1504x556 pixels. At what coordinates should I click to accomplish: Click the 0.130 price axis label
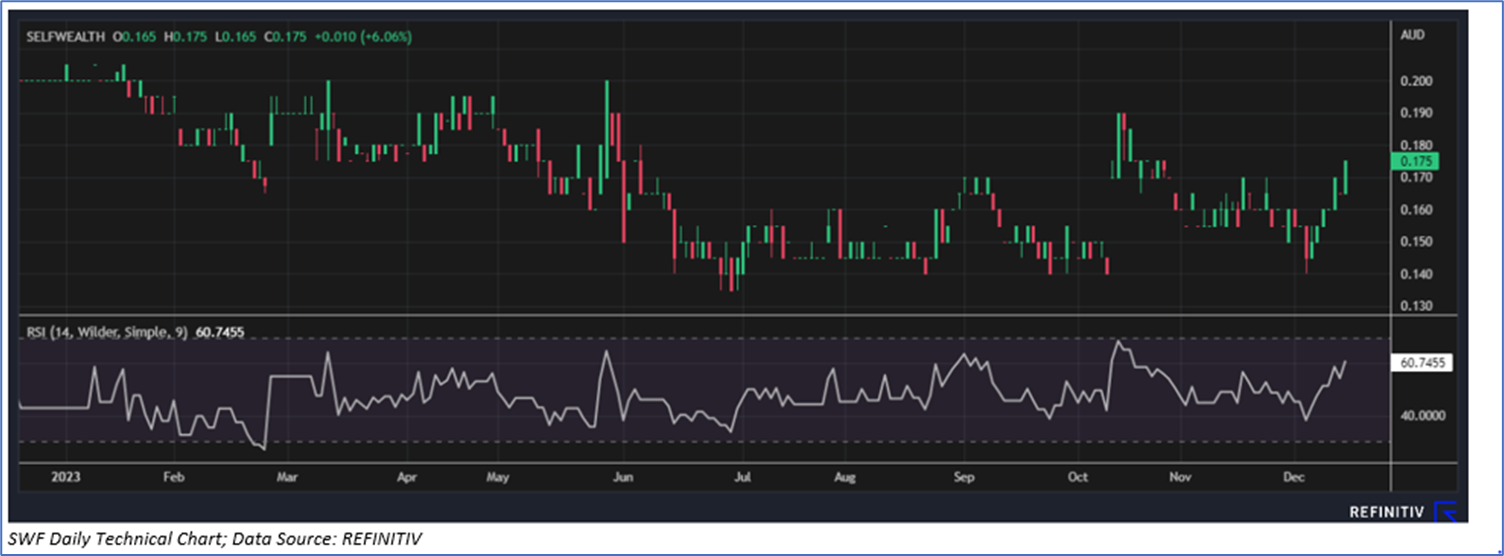point(1417,306)
